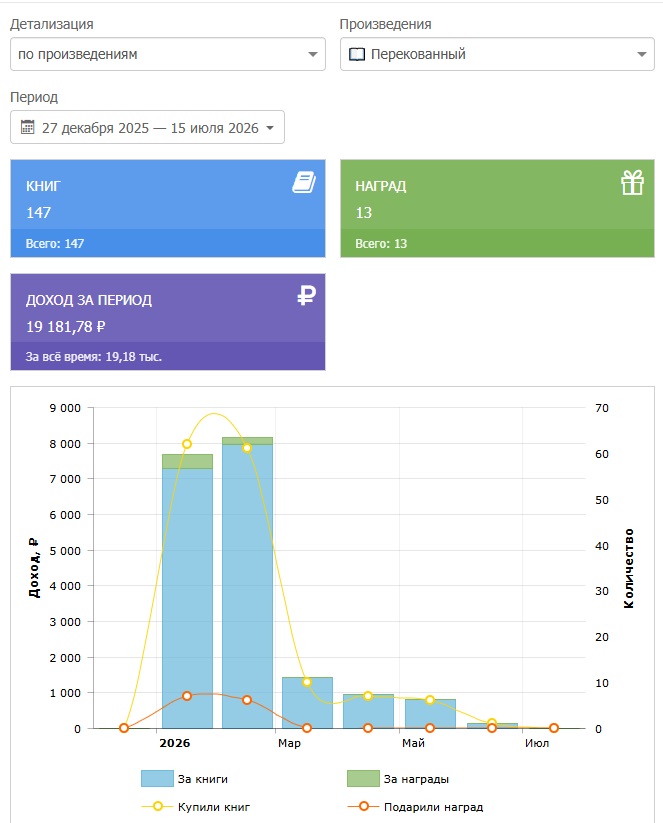Expand the Произведения dropdown arrow
Viewport: 663px width, 823px height.
pyautogui.click(x=641, y=54)
